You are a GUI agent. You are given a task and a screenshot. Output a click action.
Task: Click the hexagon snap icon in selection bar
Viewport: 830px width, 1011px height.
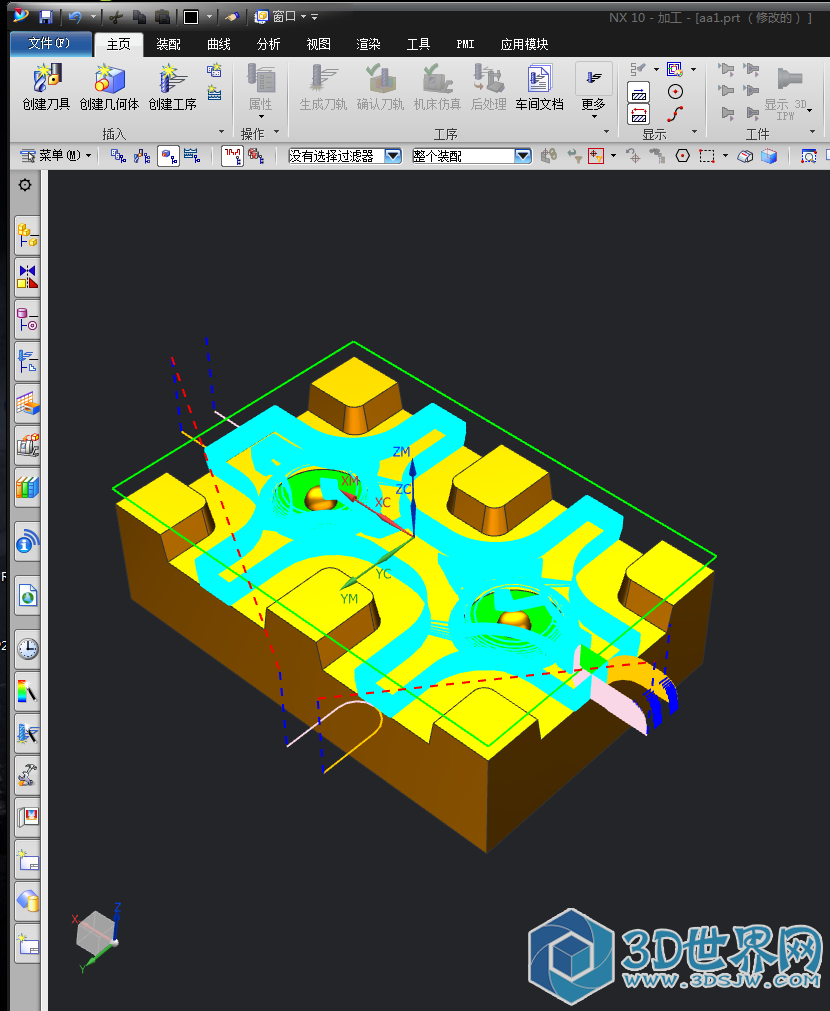[x=682, y=156]
